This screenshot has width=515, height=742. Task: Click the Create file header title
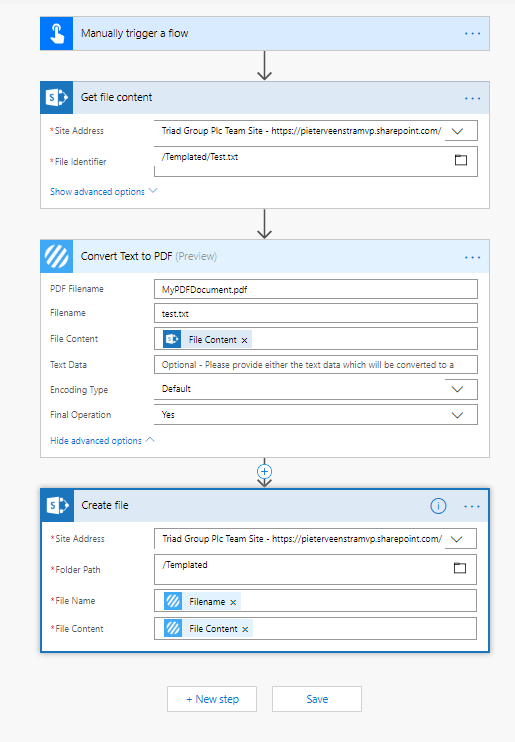(x=105, y=505)
